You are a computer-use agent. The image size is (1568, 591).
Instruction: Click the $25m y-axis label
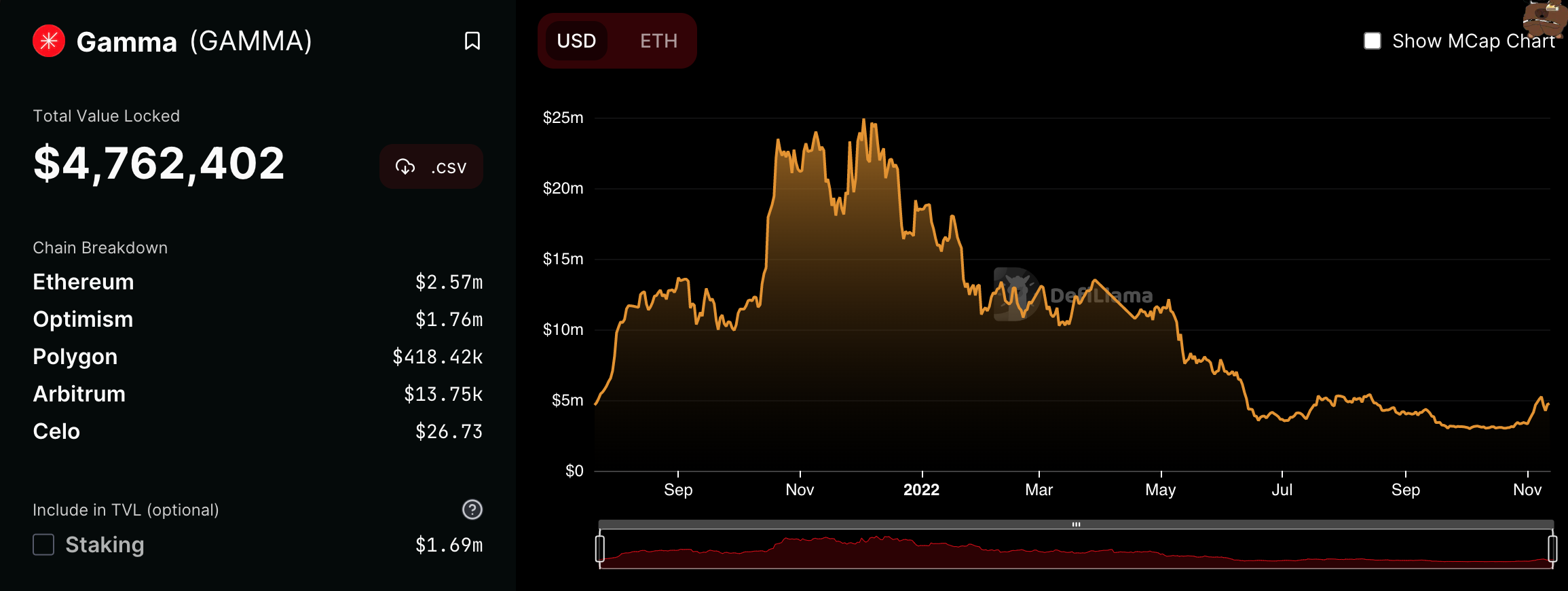(x=563, y=118)
